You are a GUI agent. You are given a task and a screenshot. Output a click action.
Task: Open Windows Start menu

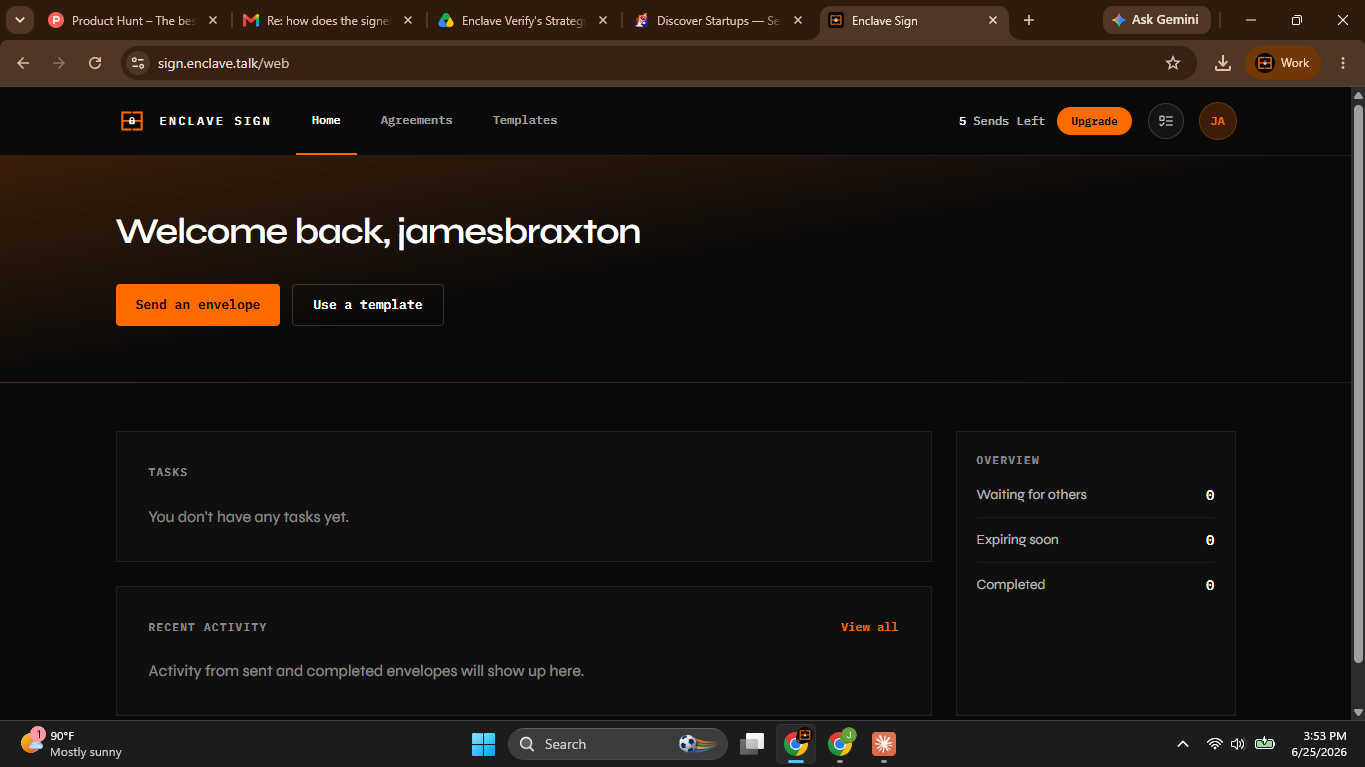click(x=483, y=744)
